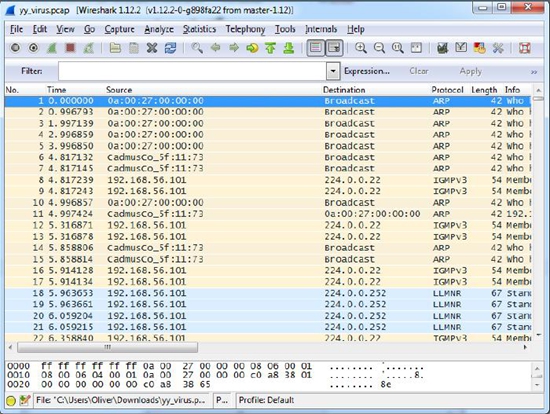Click Profile: Default in status bar
The image size is (550, 414).
[266, 400]
